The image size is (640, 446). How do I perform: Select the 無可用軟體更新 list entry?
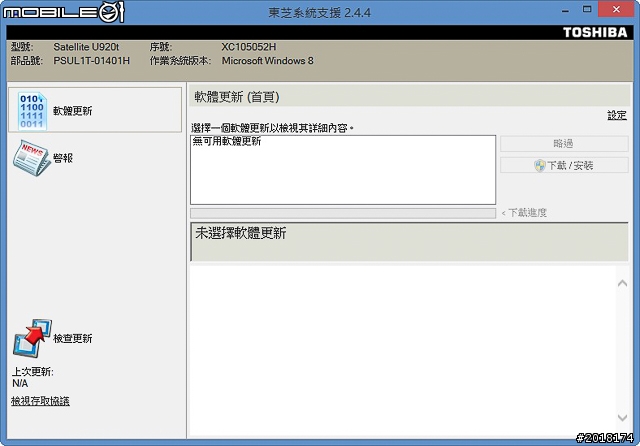coord(227,142)
